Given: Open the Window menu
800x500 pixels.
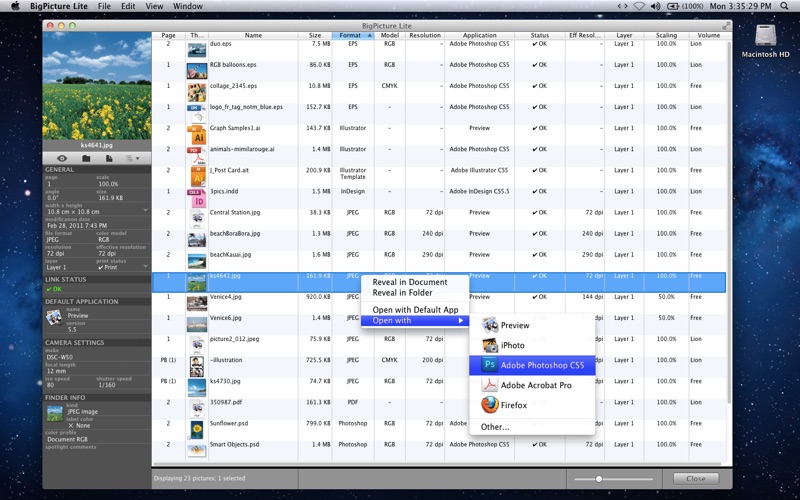Looking at the screenshot, I should click(187, 6).
